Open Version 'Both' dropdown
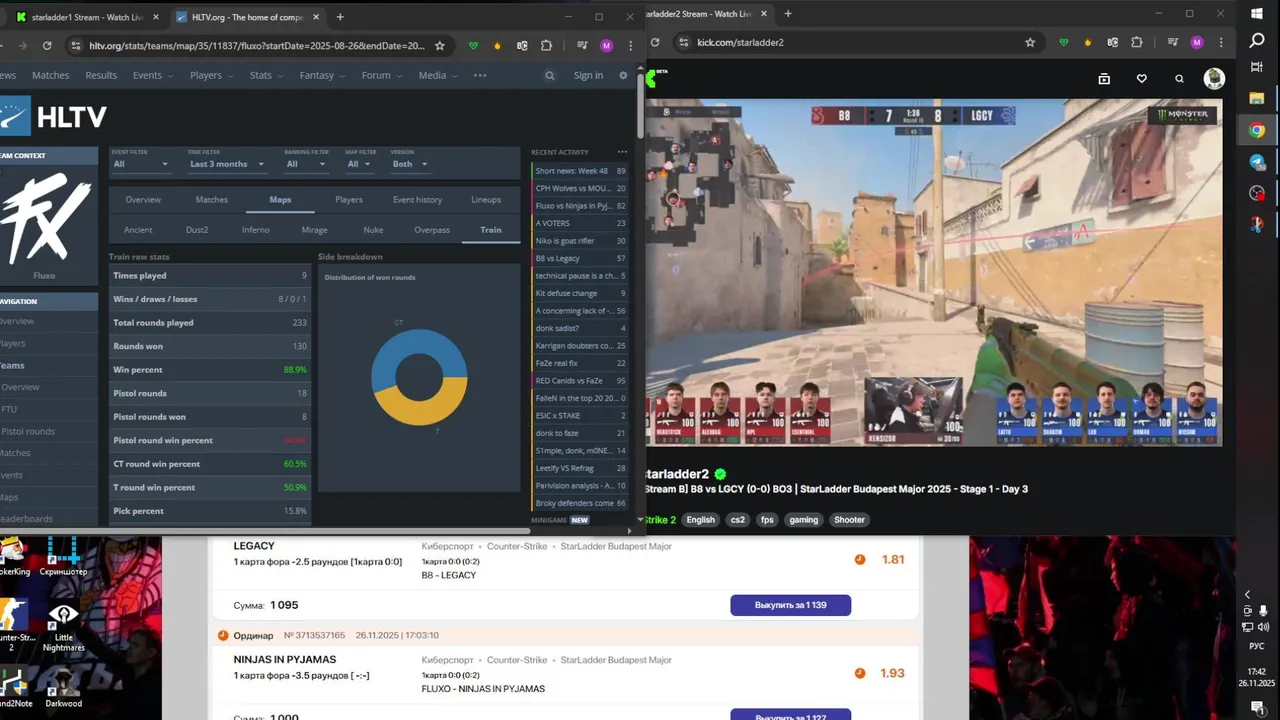 410,164
